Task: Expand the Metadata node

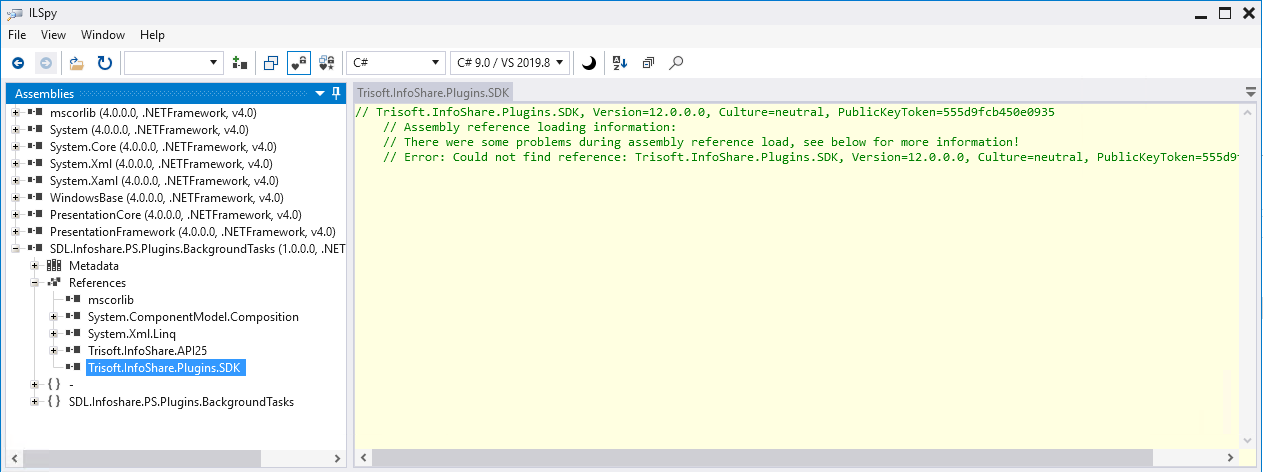Action: tap(35, 265)
